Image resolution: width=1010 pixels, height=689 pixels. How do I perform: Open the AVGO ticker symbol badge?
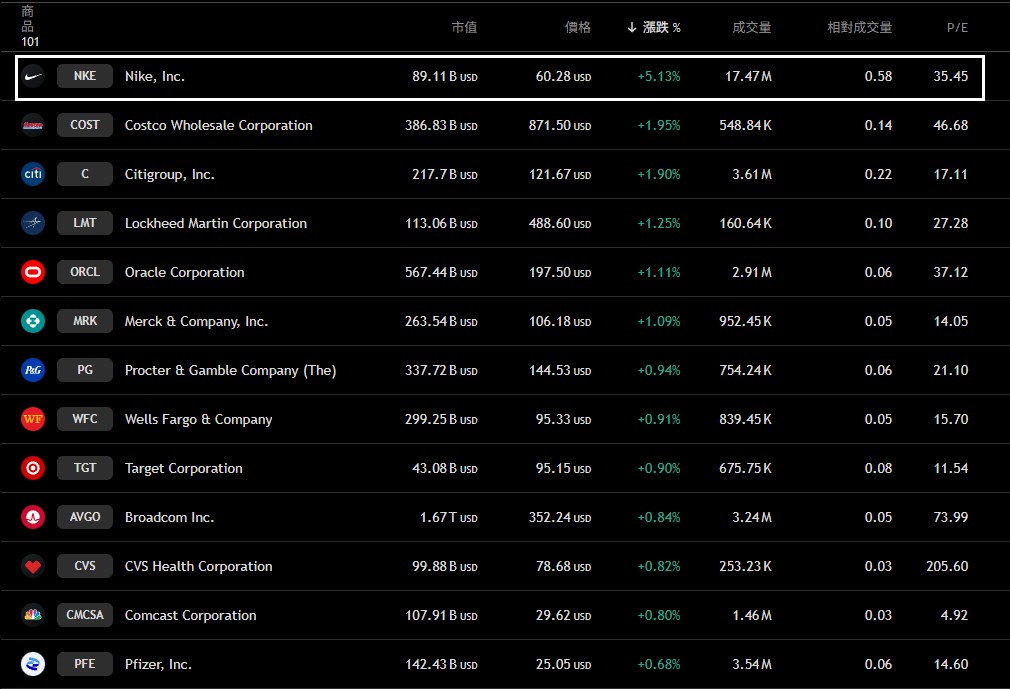(x=85, y=517)
